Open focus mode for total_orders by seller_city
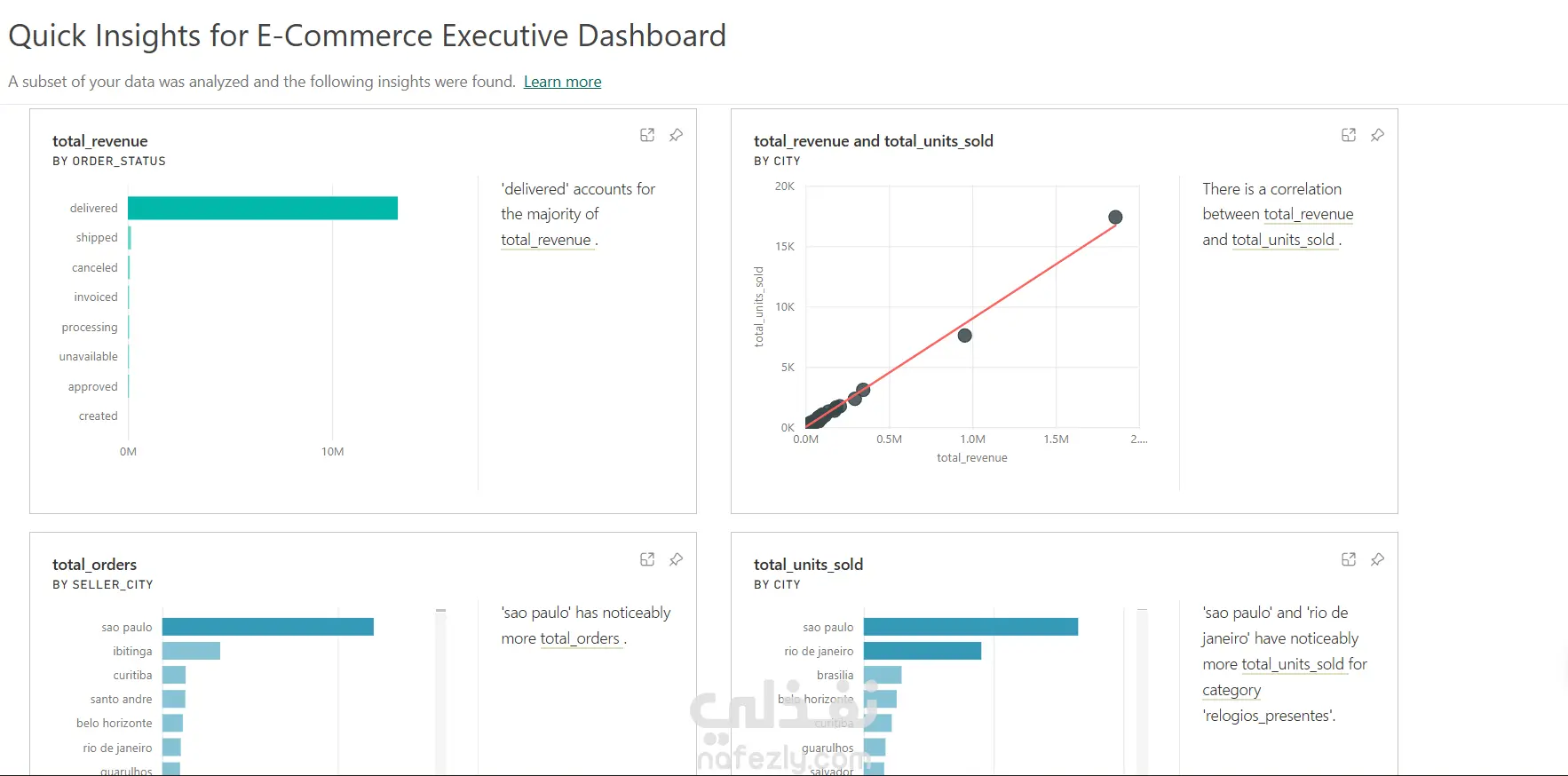 [647, 559]
